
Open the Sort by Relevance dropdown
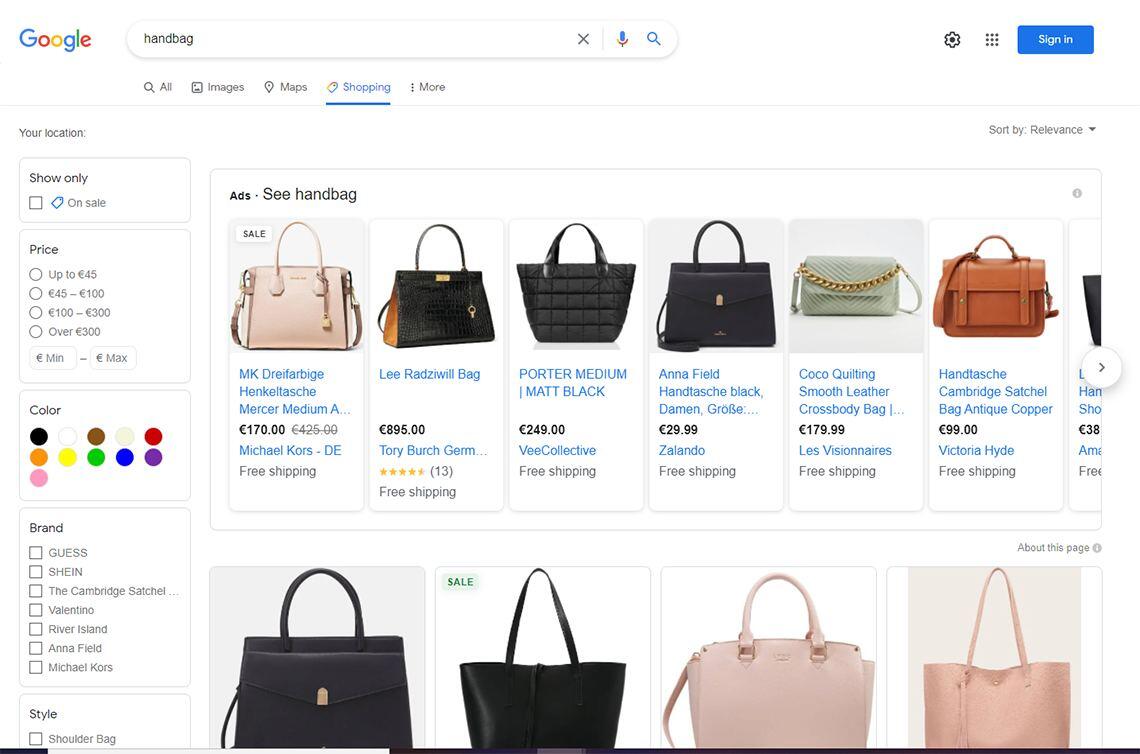click(1042, 129)
